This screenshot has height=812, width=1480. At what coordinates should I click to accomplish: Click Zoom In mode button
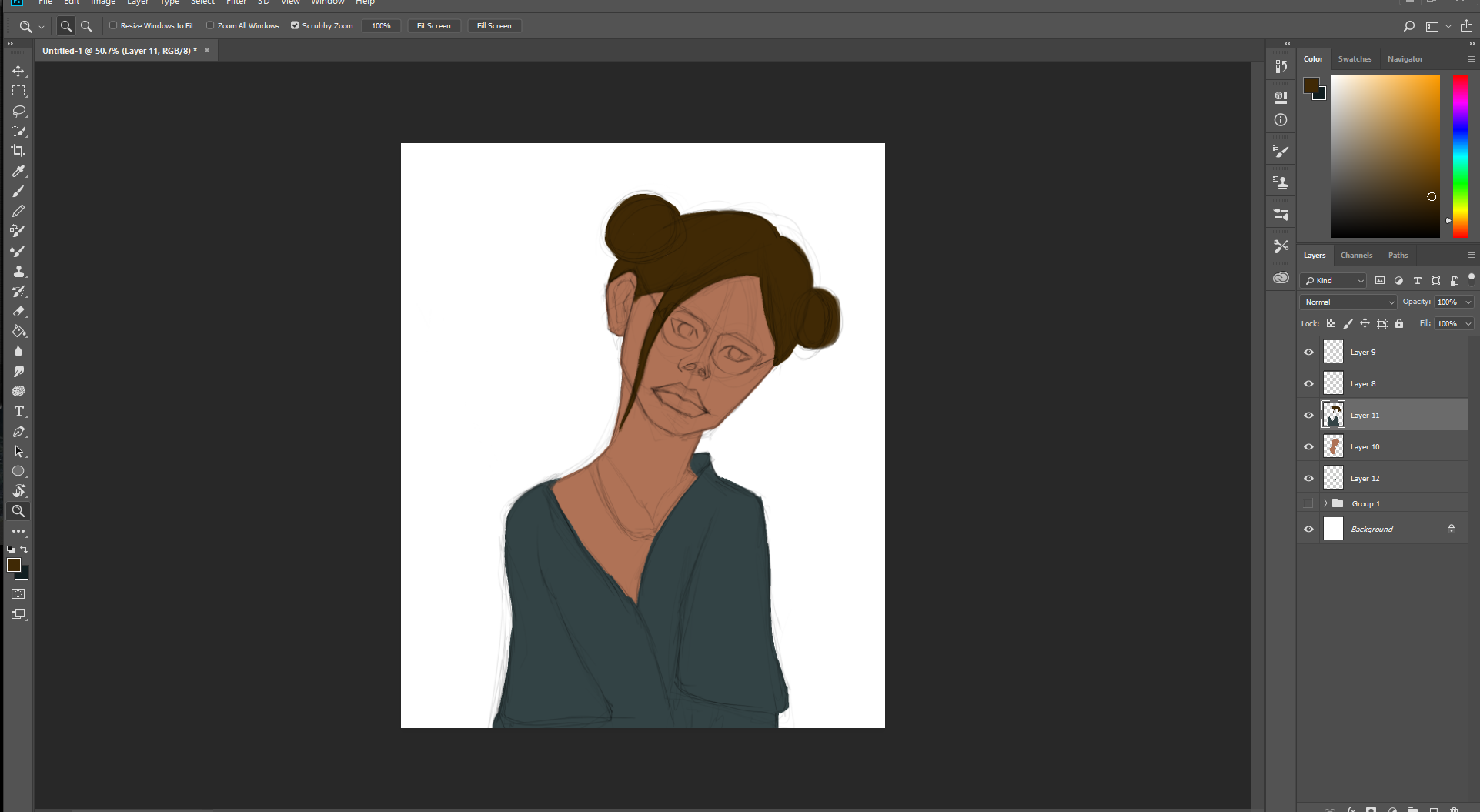tap(66, 26)
